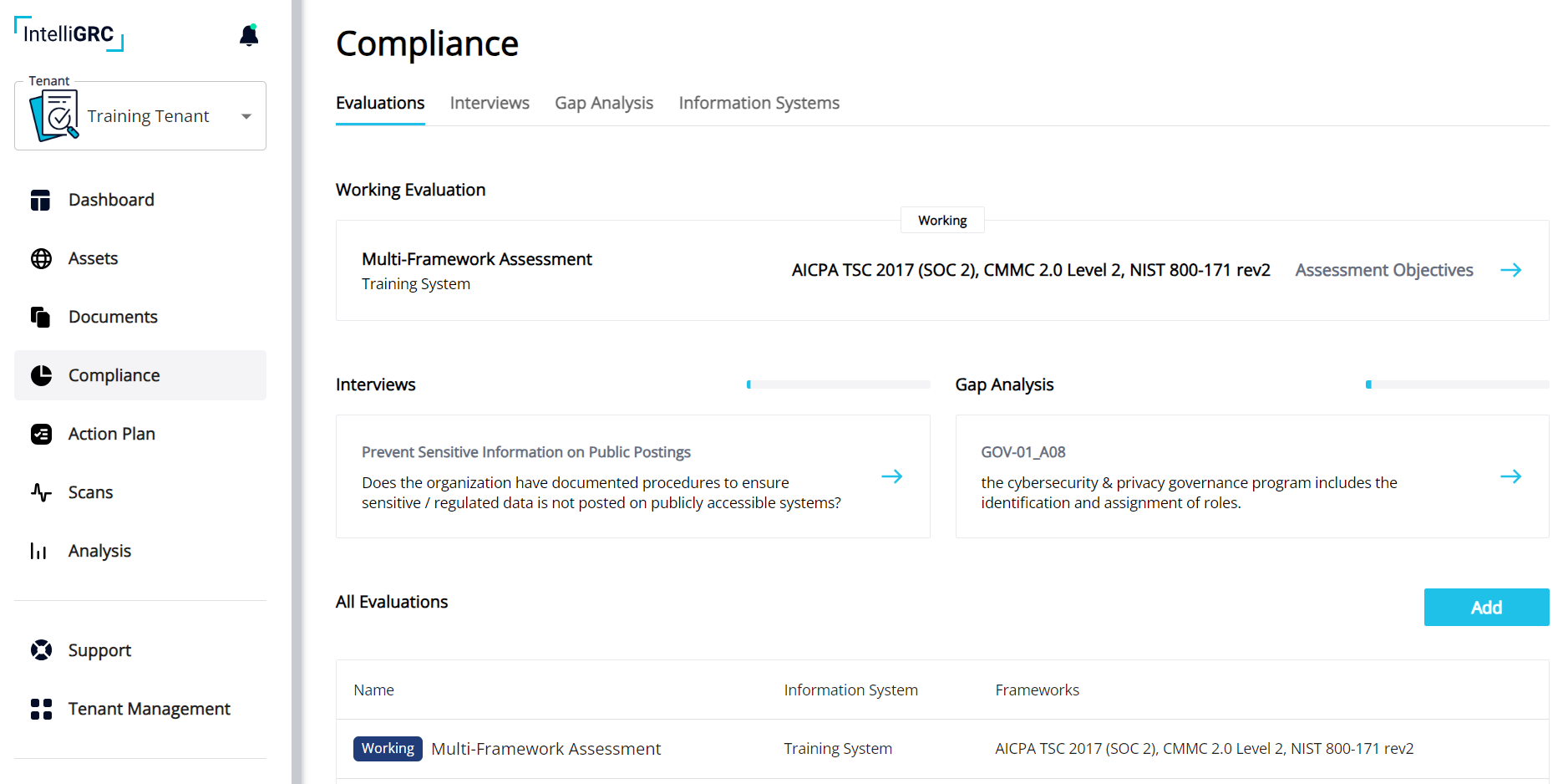Click the Assets globe icon
Screen dimensions: 1568x784
click(41, 259)
